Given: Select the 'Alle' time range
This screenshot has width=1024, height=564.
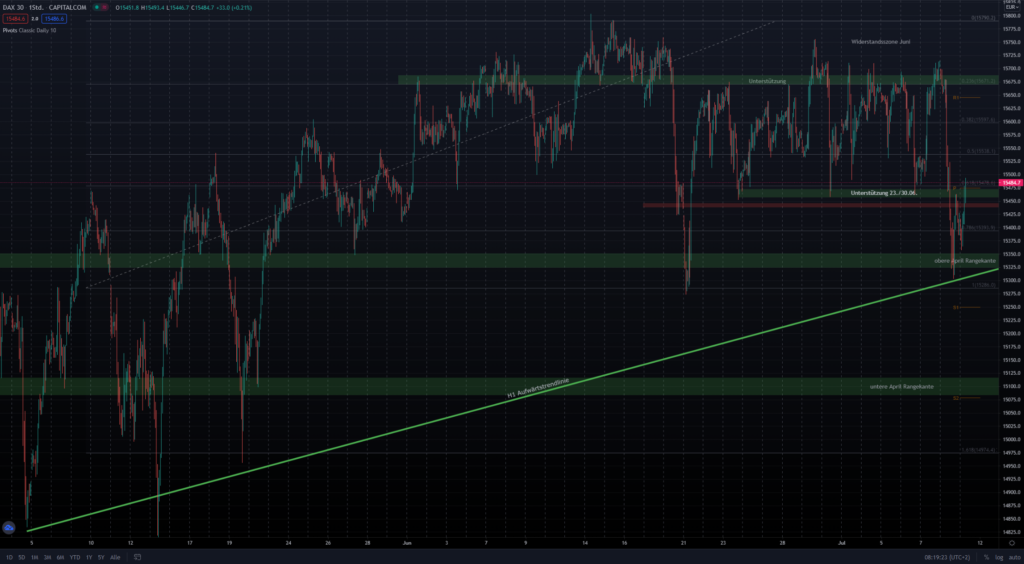Looking at the screenshot, I should tap(115, 556).
